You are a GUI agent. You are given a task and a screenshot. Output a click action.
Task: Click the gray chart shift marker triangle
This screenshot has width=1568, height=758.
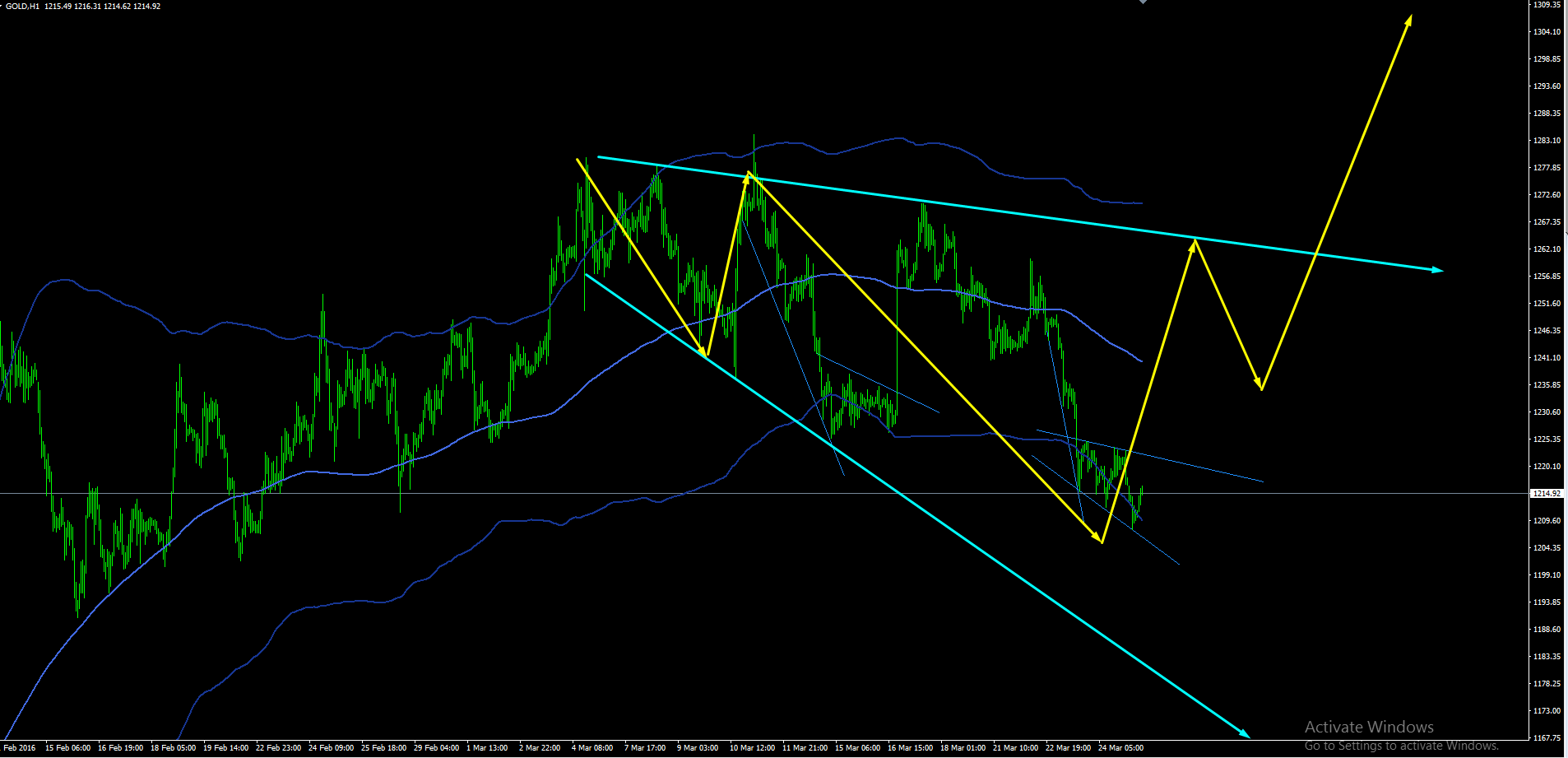[1143, 2]
